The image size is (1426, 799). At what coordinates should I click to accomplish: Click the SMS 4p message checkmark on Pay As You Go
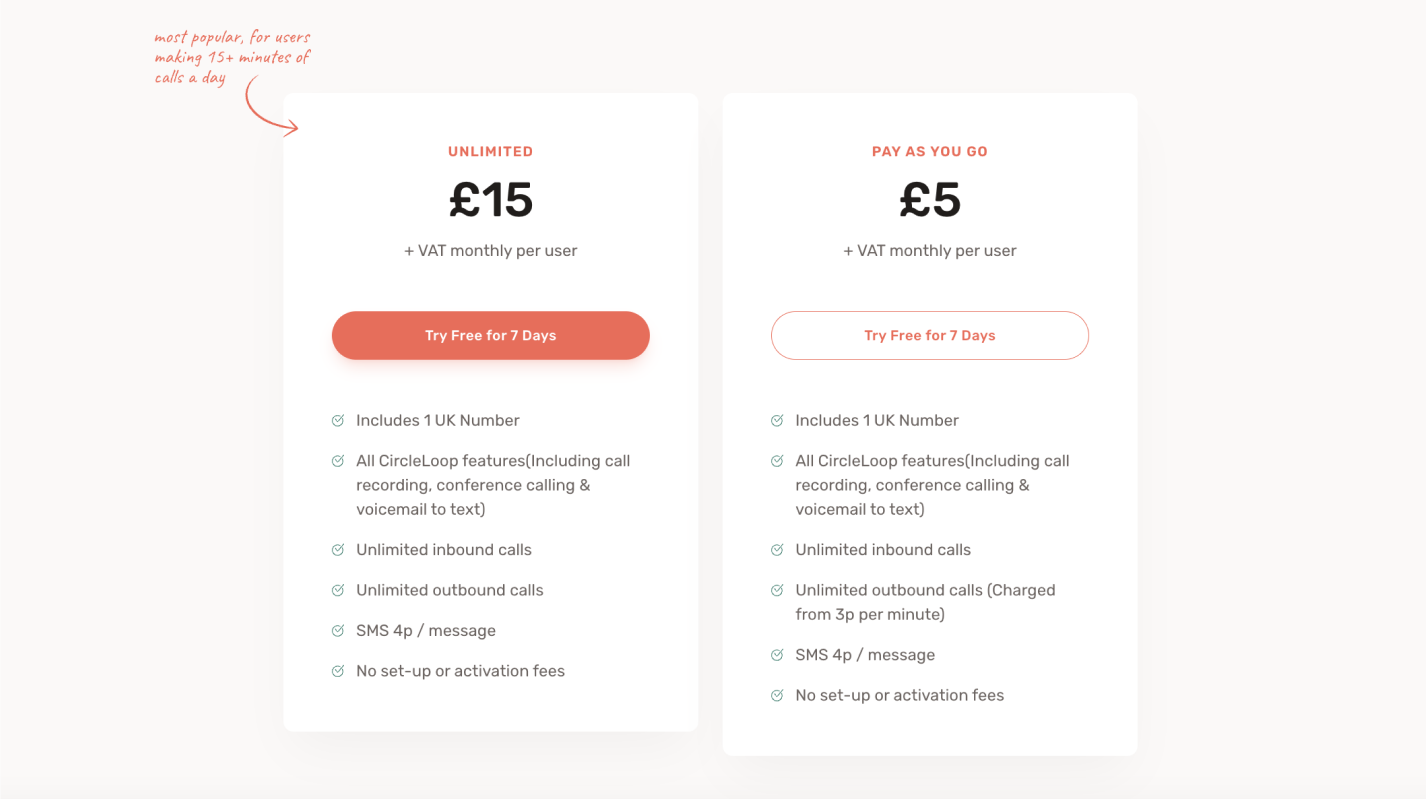tap(776, 654)
